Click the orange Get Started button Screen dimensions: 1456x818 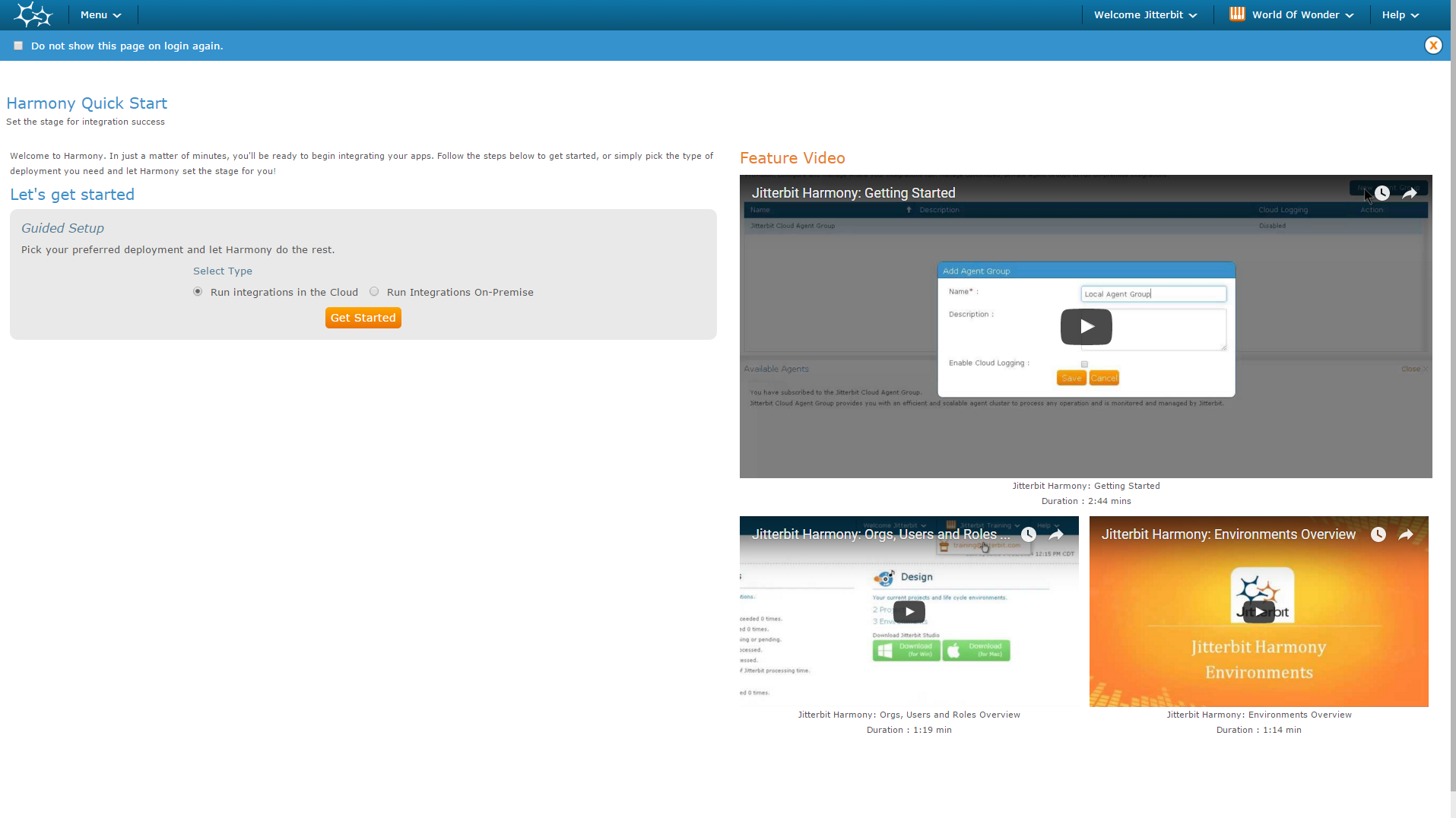tap(363, 318)
